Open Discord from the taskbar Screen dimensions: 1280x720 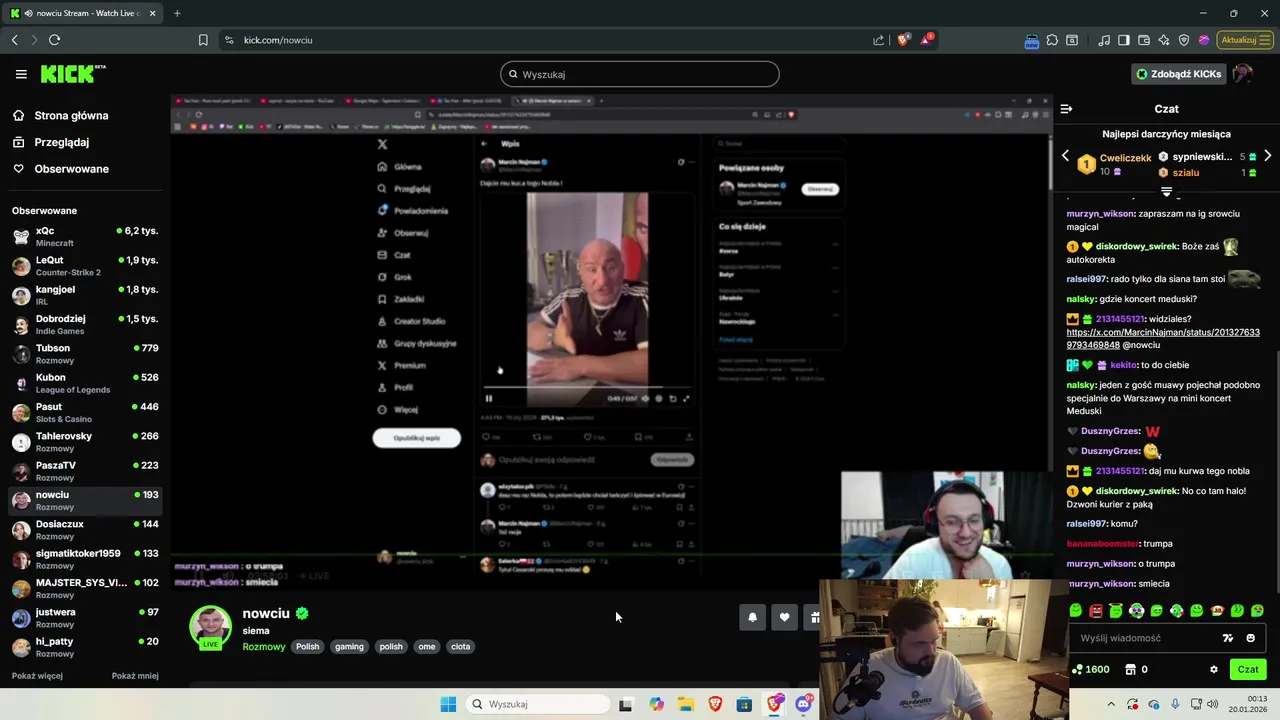click(803, 704)
